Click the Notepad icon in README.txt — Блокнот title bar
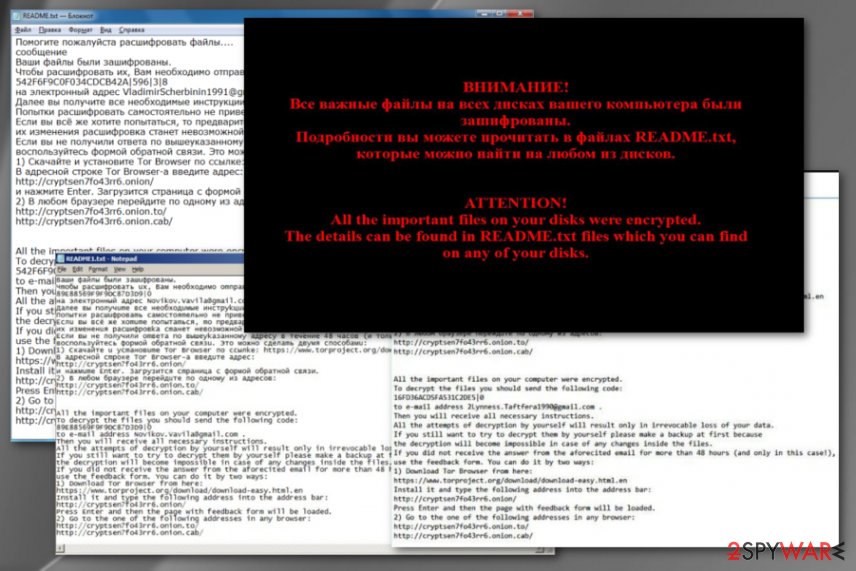Image resolution: width=856 pixels, height=571 pixels. [x=17, y=16]
